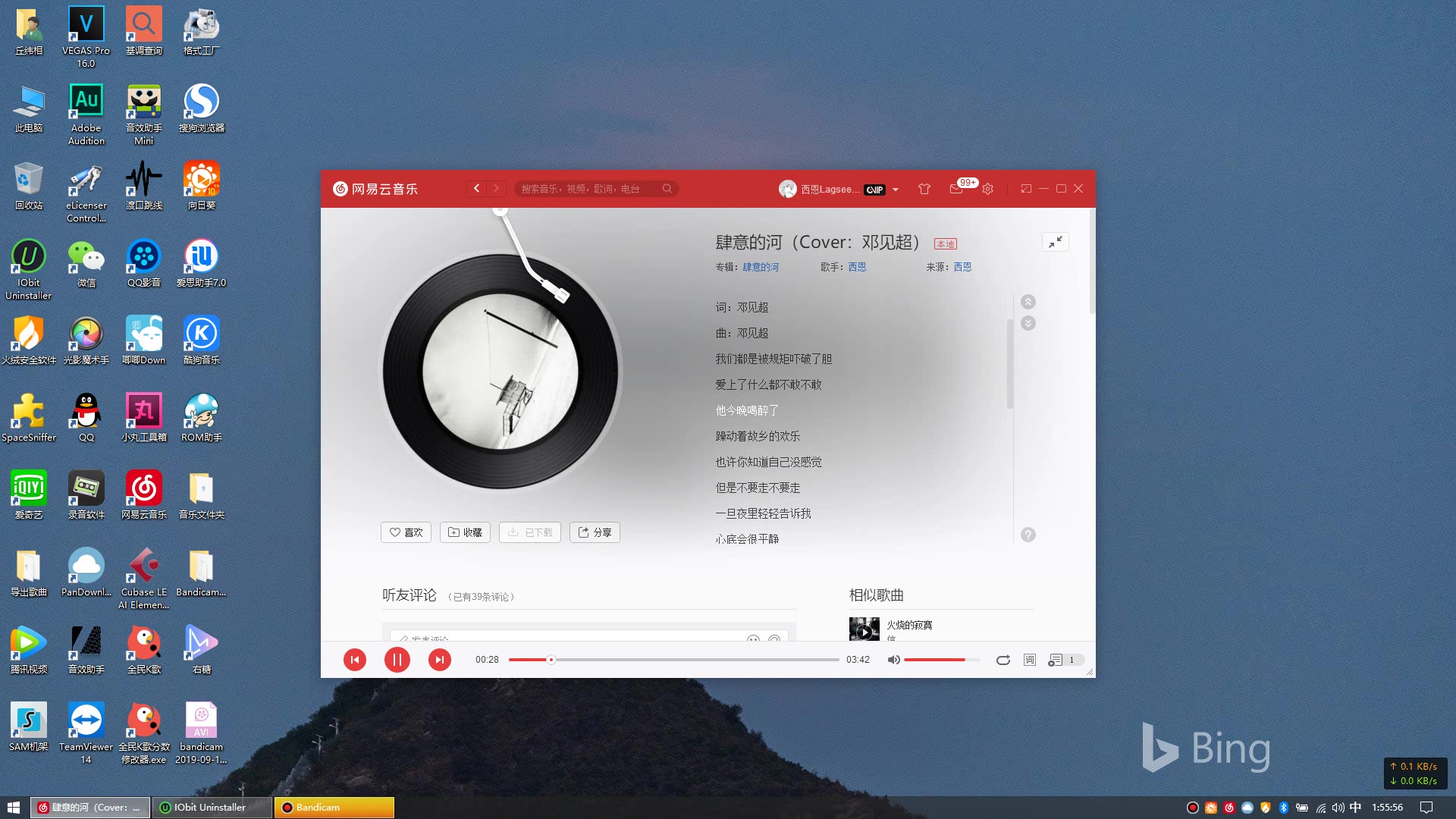
Task: Open the playlist queue button
Action: pos(1065,660)
